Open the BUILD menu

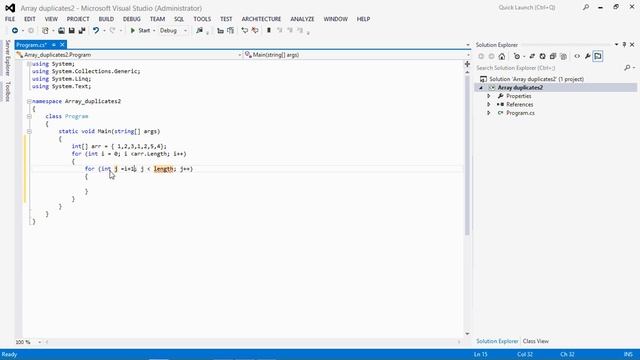pos(106,19)
